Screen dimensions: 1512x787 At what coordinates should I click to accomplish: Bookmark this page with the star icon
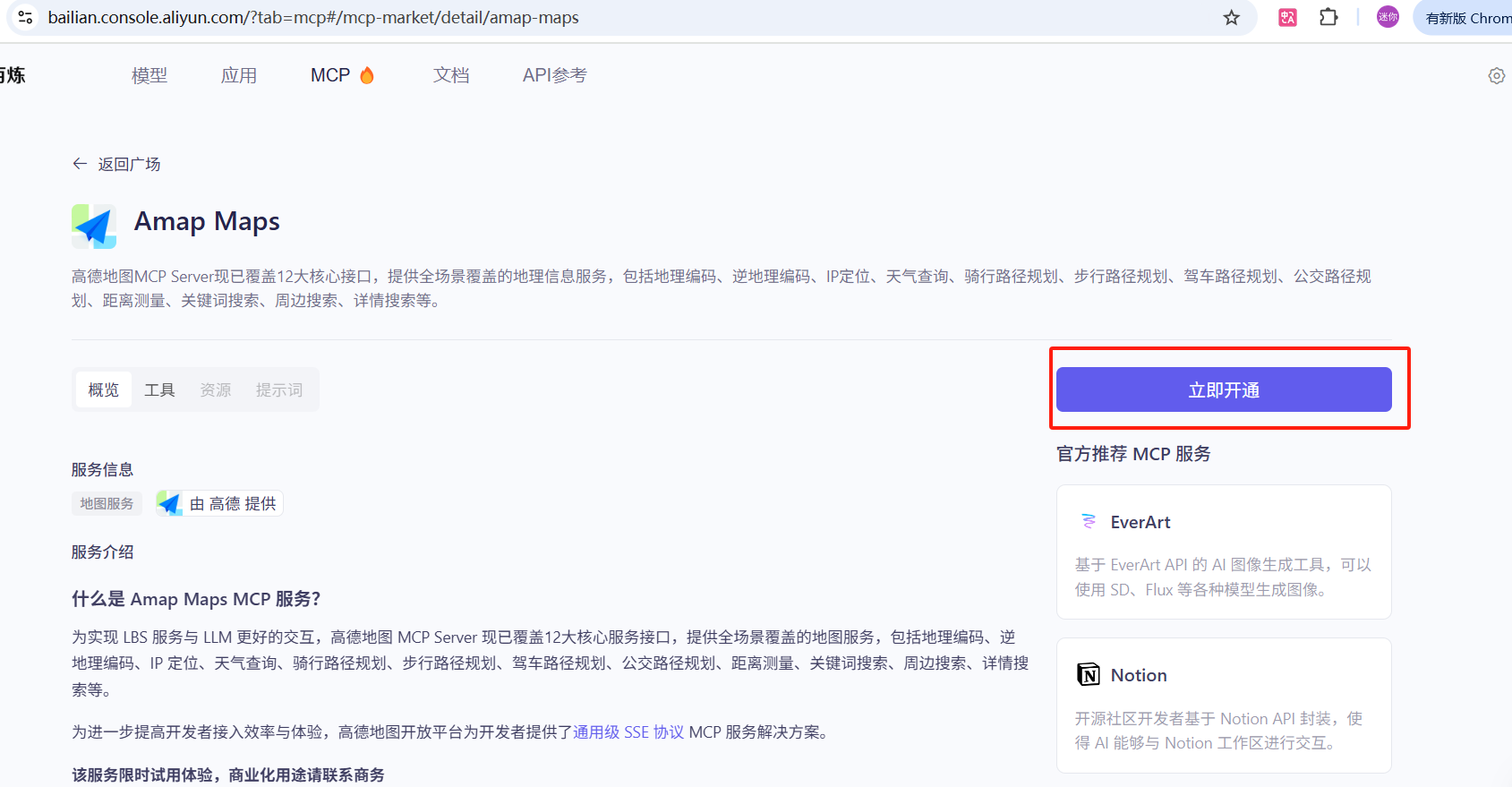1232,17
